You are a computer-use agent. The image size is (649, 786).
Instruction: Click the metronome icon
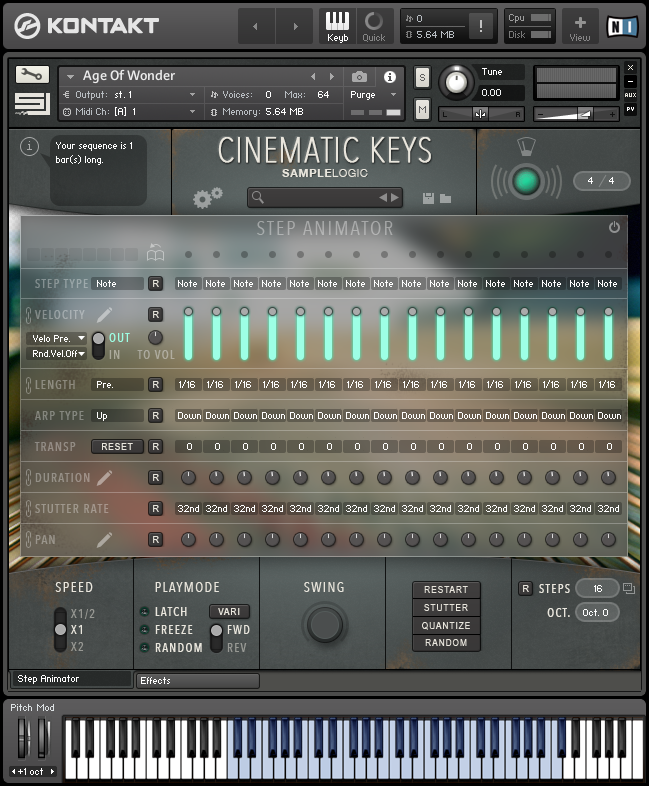pyautogui.click(x=526, y=146)
